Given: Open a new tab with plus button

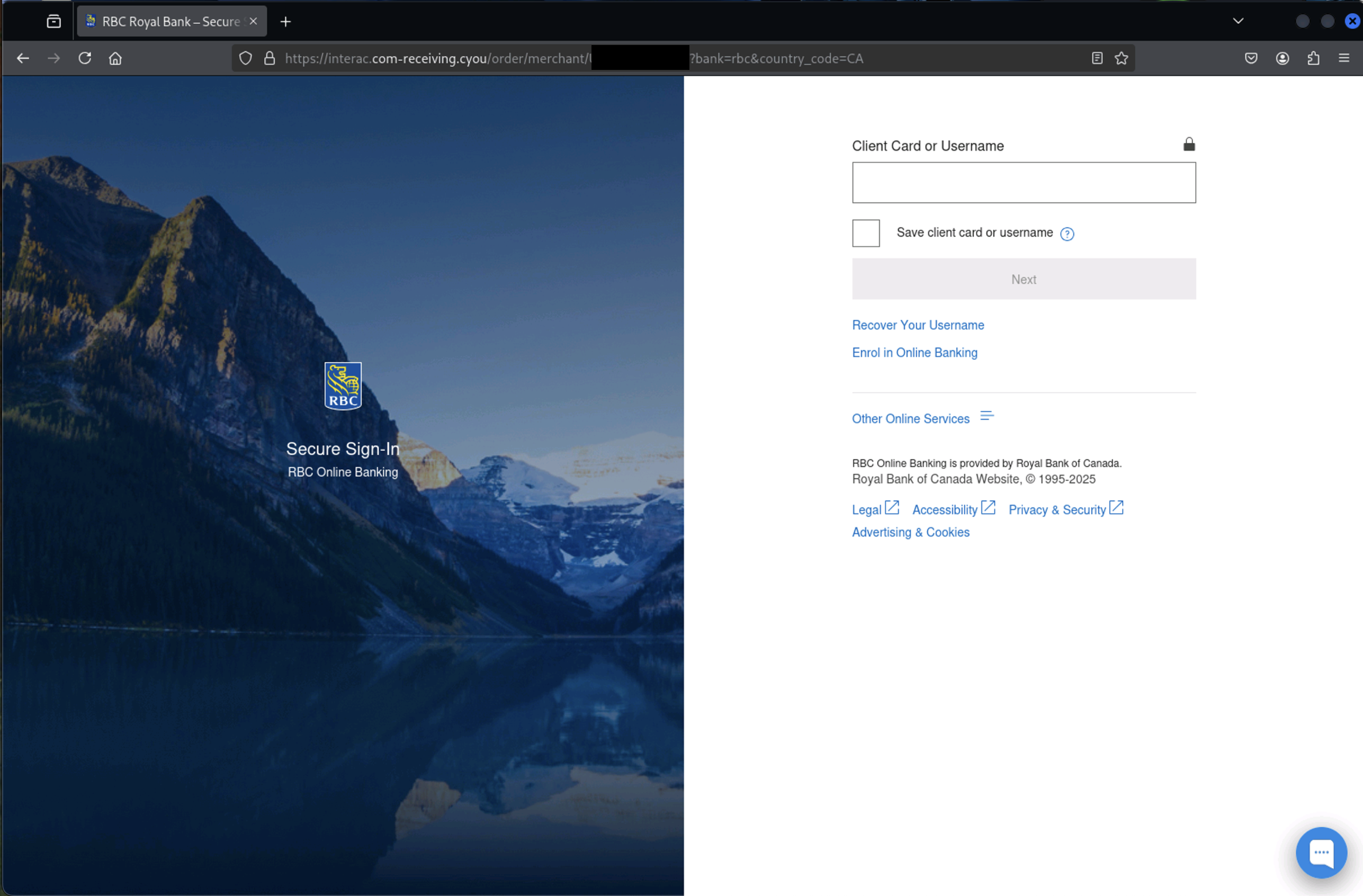Looking at the screenshot, I should pos(286,22).
